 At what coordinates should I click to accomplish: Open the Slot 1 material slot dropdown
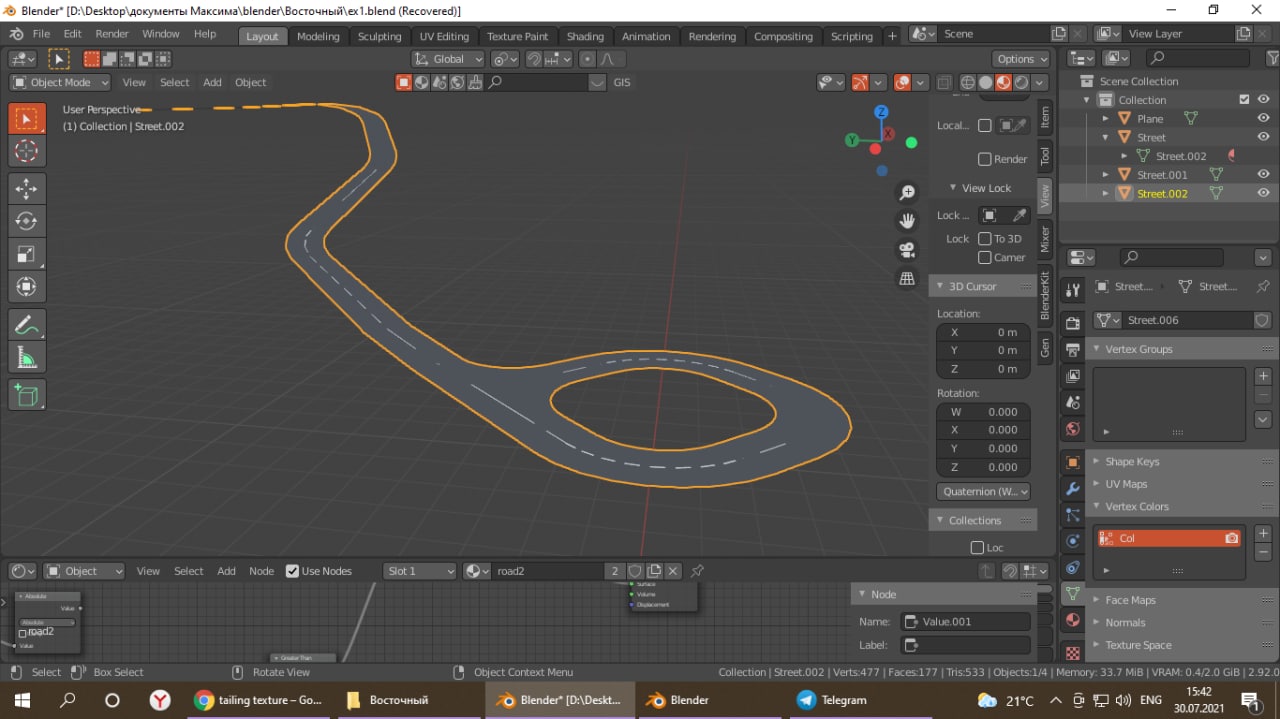pos(419,571)
